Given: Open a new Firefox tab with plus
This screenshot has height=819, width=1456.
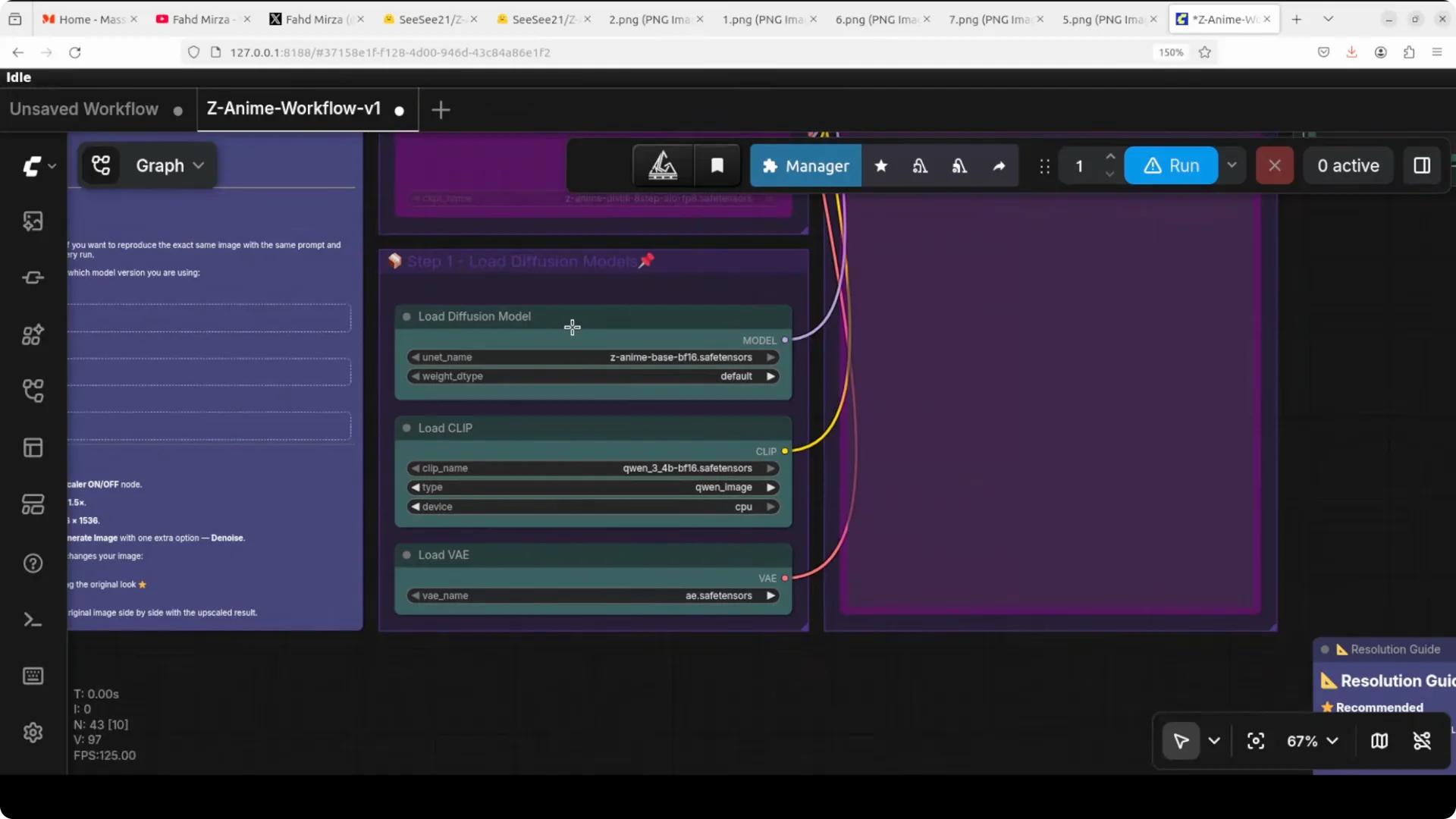Looking at the screenshot, I should coord(1296,19).
